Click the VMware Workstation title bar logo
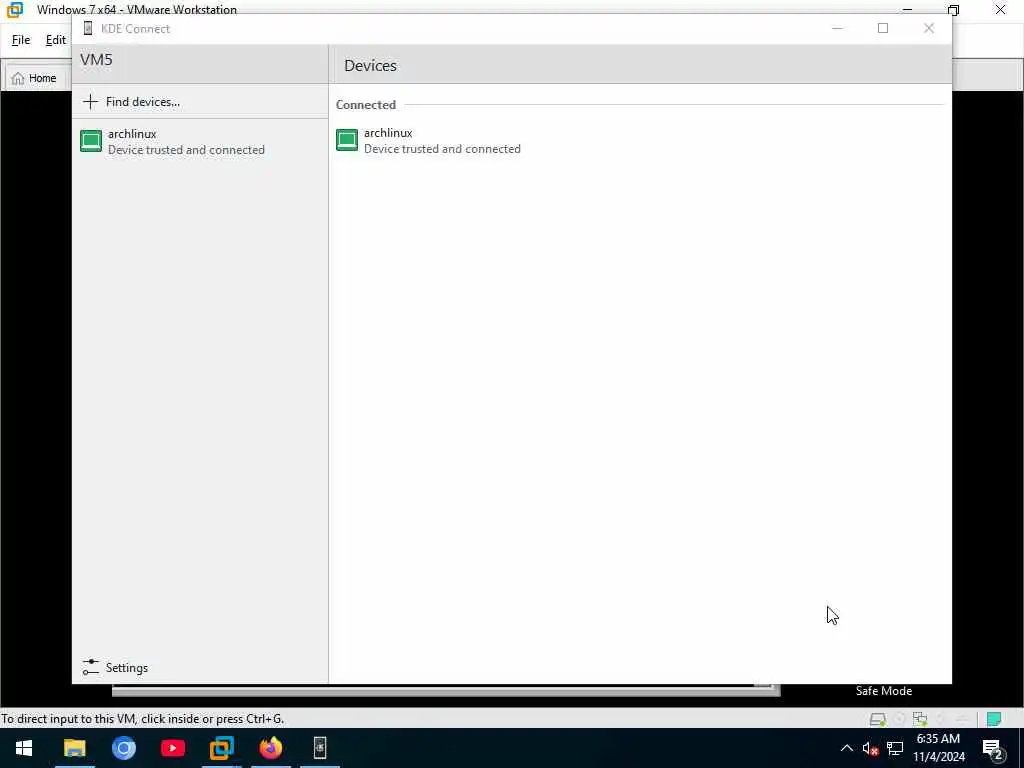 click(x=14, y=9)
